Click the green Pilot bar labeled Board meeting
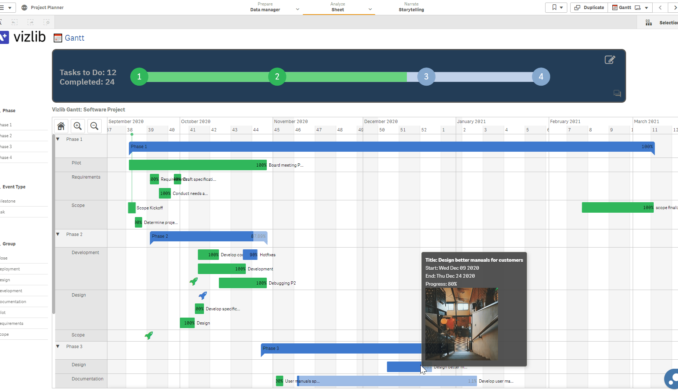 click(198, 165)
